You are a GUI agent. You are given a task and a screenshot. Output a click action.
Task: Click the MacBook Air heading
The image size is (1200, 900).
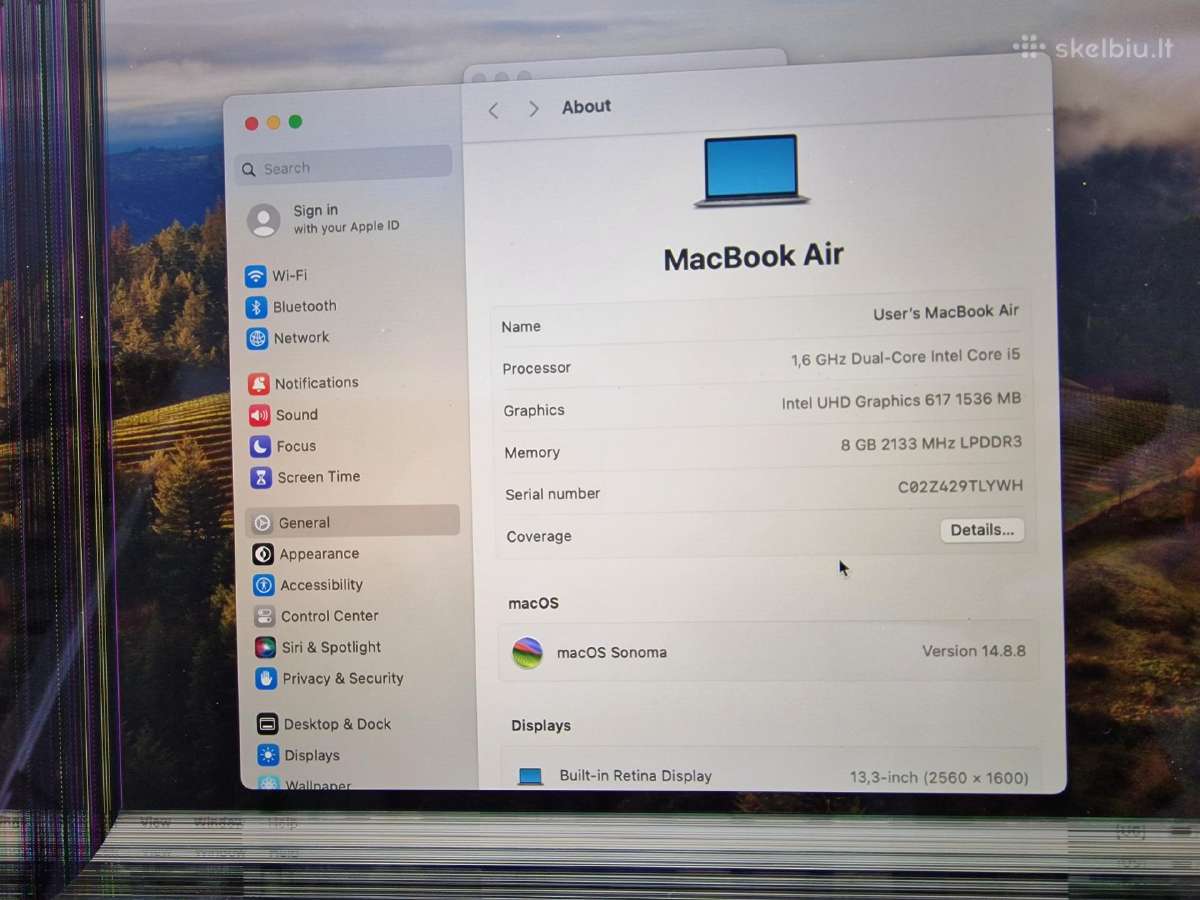754,257
